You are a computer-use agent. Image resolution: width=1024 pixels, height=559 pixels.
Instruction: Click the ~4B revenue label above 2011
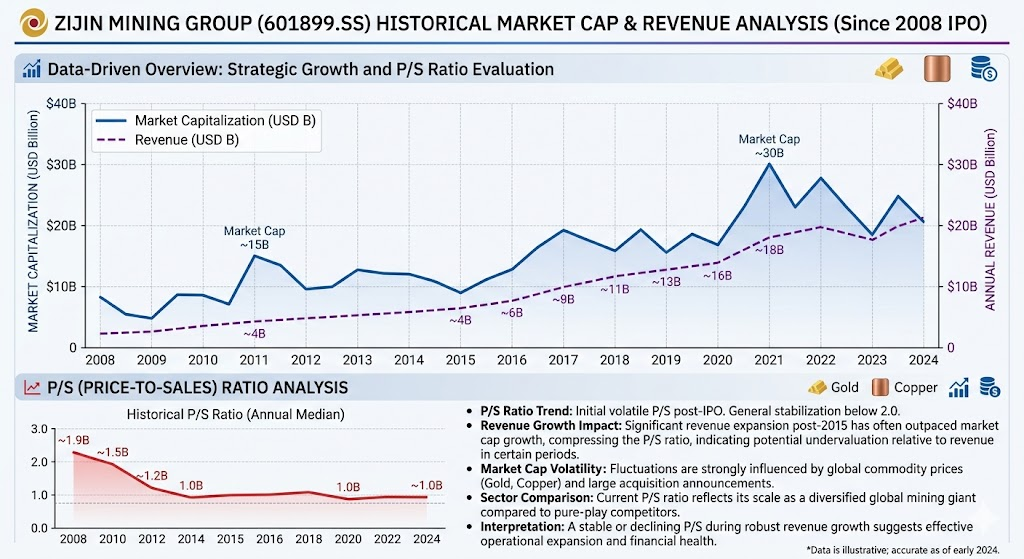[x=254, y=334]
